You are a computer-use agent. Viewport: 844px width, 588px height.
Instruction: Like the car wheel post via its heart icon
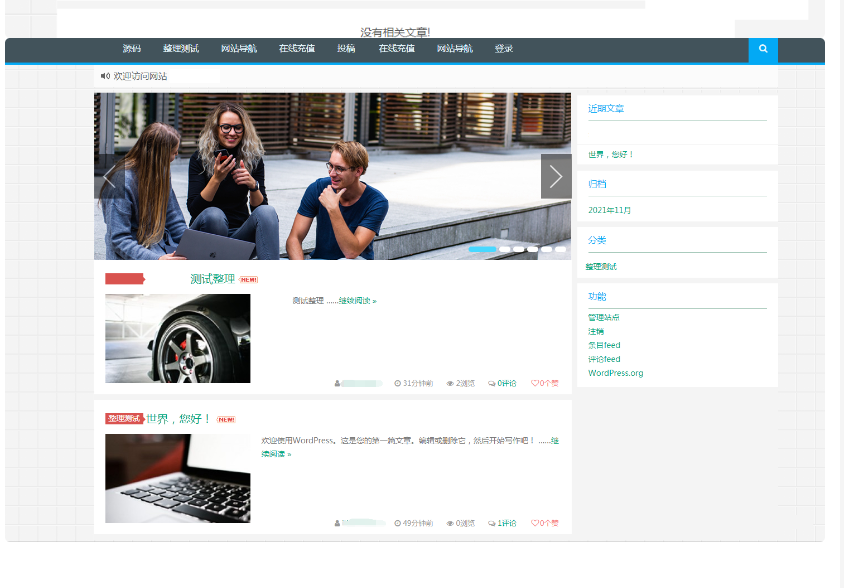(535, 383)
